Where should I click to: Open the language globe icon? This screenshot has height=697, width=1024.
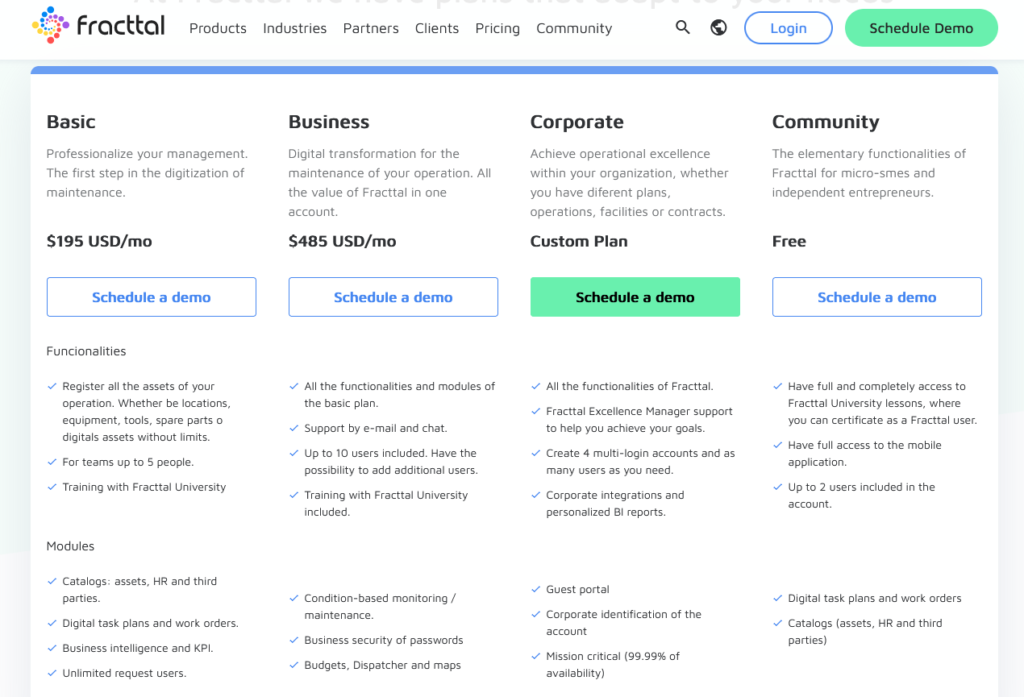tap(718, 27)
